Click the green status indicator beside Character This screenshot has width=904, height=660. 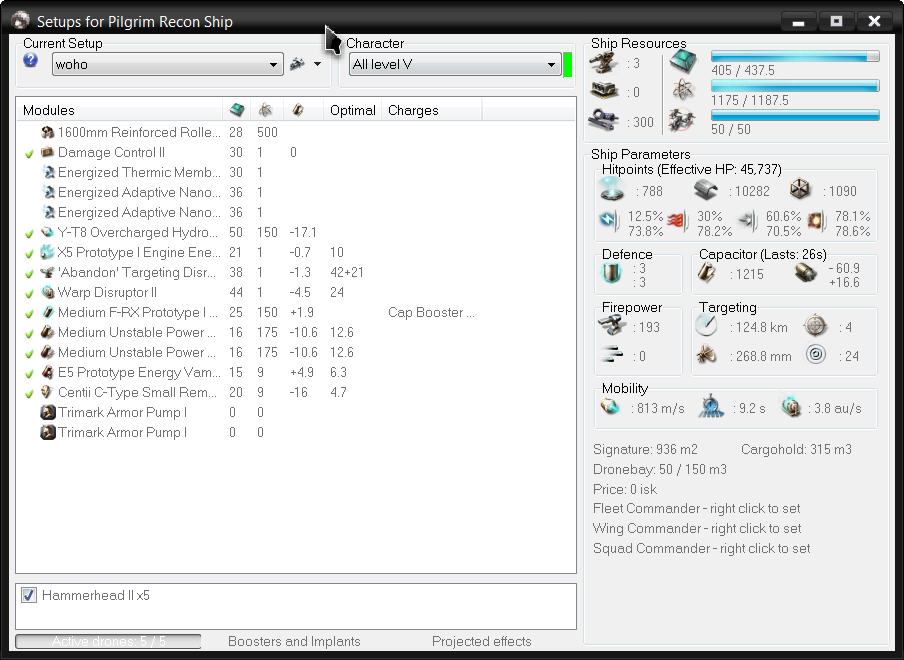click(x=567, y=64)
